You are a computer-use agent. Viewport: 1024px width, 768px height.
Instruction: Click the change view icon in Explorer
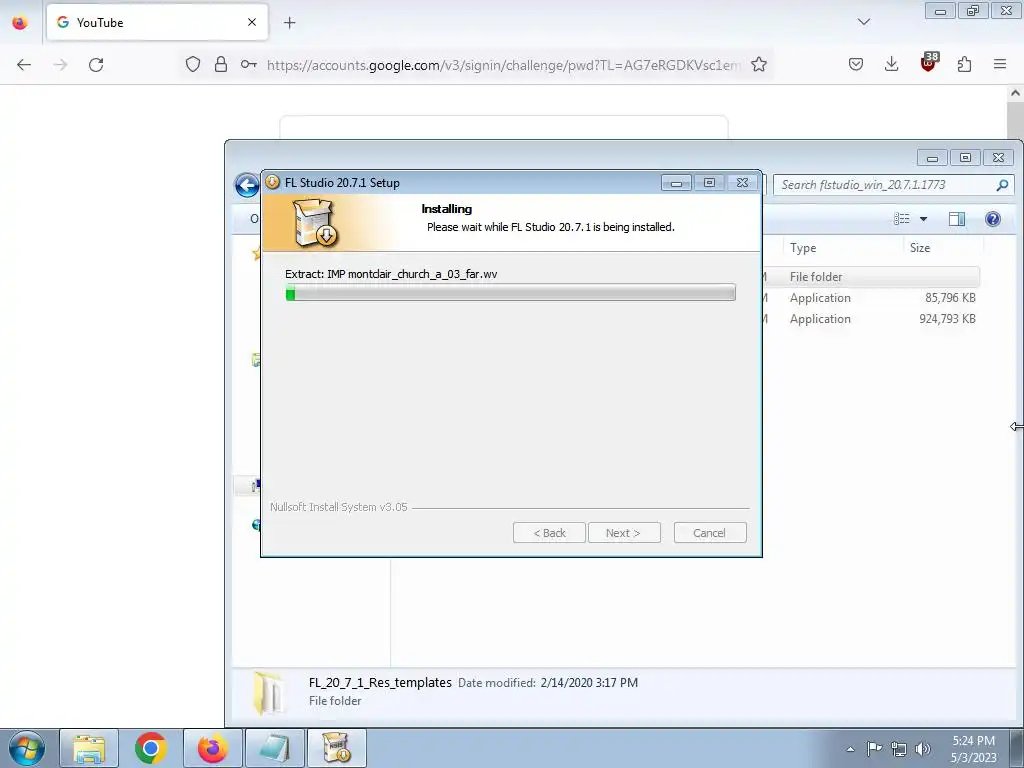pos(902,219)
